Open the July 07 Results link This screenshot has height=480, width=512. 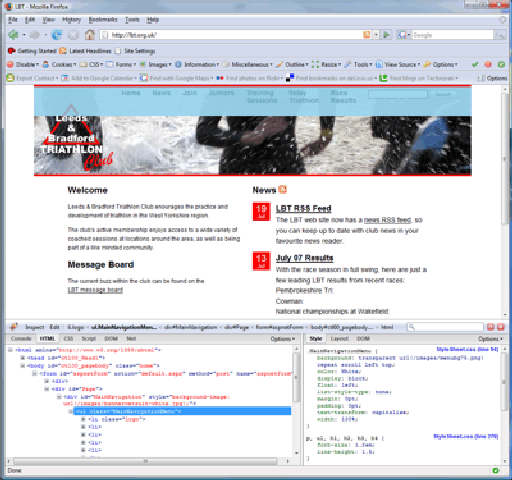(304, 258)
